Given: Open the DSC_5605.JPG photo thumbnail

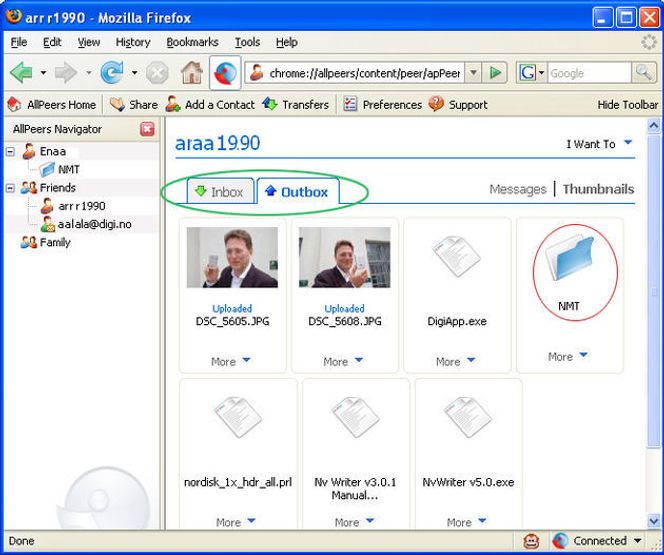Looking at the screenshot, I should [232, 257].
